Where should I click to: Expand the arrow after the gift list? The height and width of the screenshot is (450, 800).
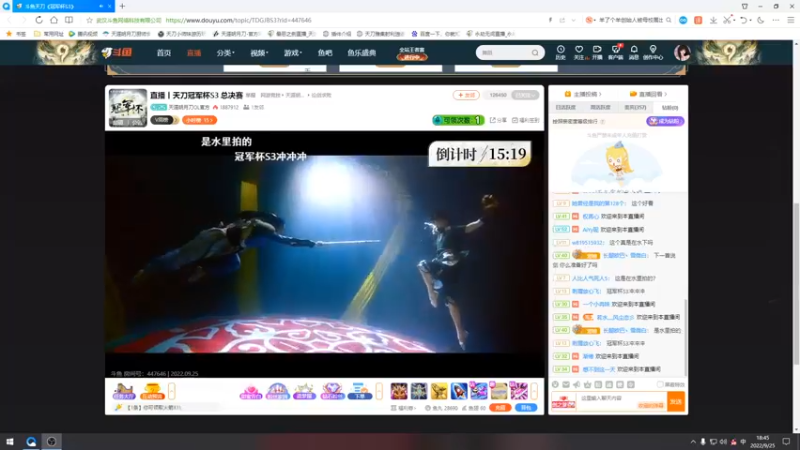tap(534, 391)
